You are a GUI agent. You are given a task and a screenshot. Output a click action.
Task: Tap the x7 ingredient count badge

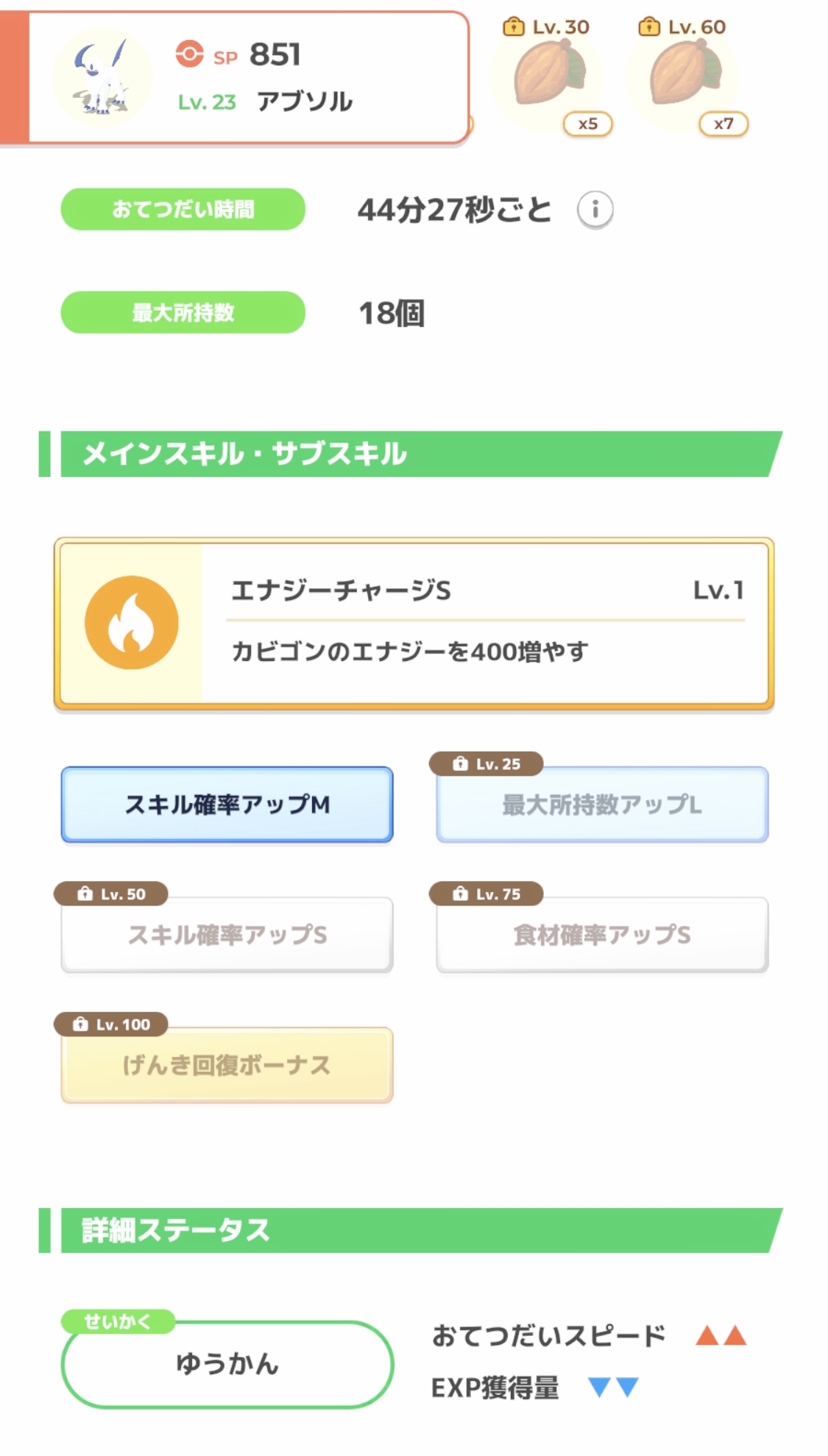point(723,124)
